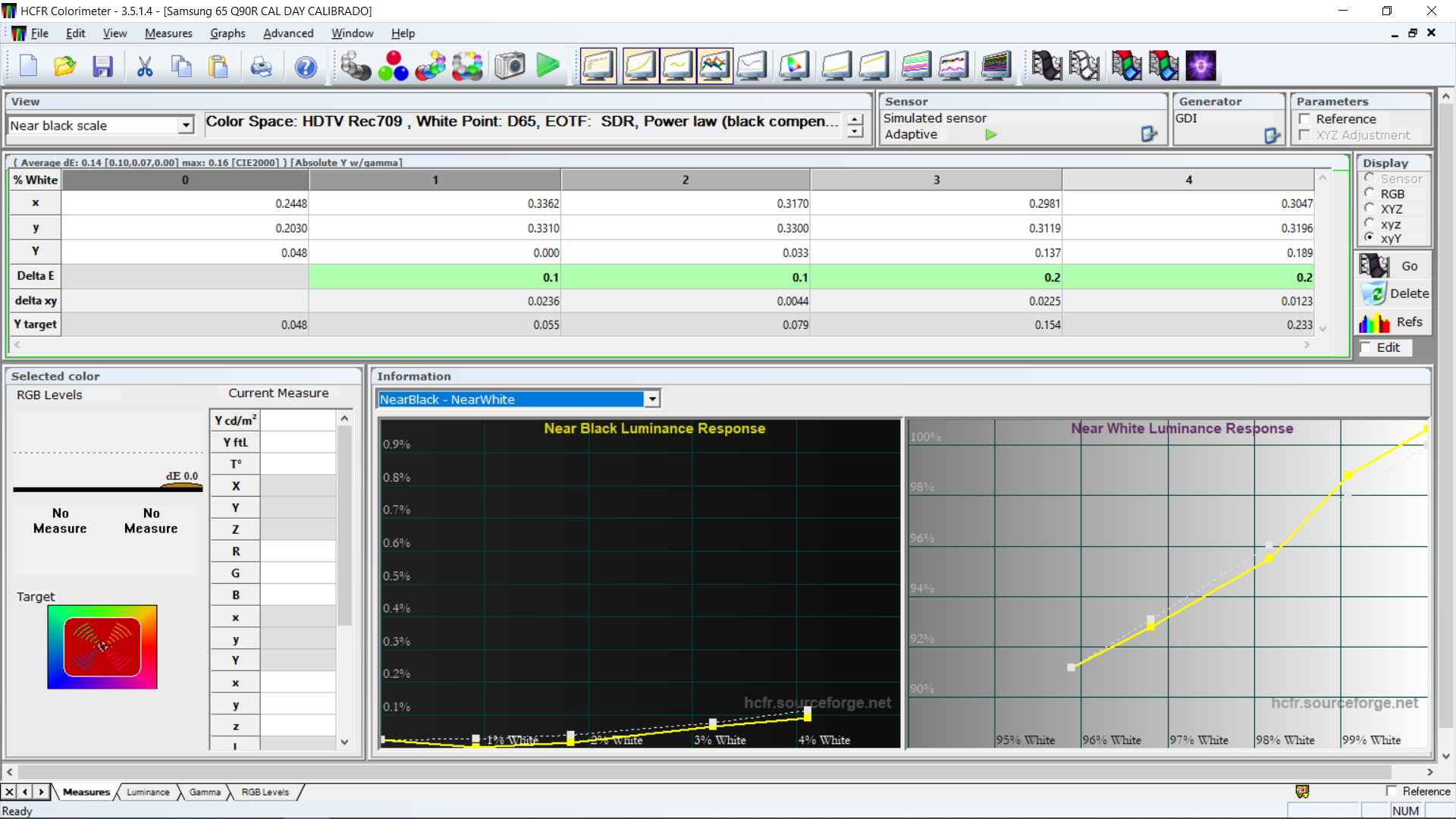Click the Save floppy disk icon

point(102,67)
